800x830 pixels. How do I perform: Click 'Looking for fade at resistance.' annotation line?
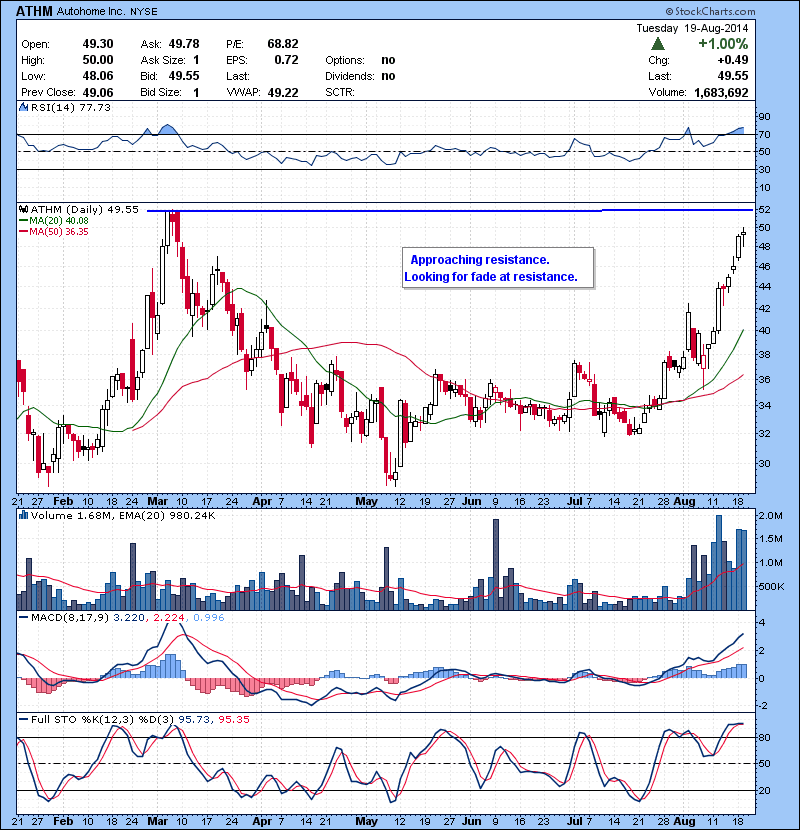coord(491,277)
